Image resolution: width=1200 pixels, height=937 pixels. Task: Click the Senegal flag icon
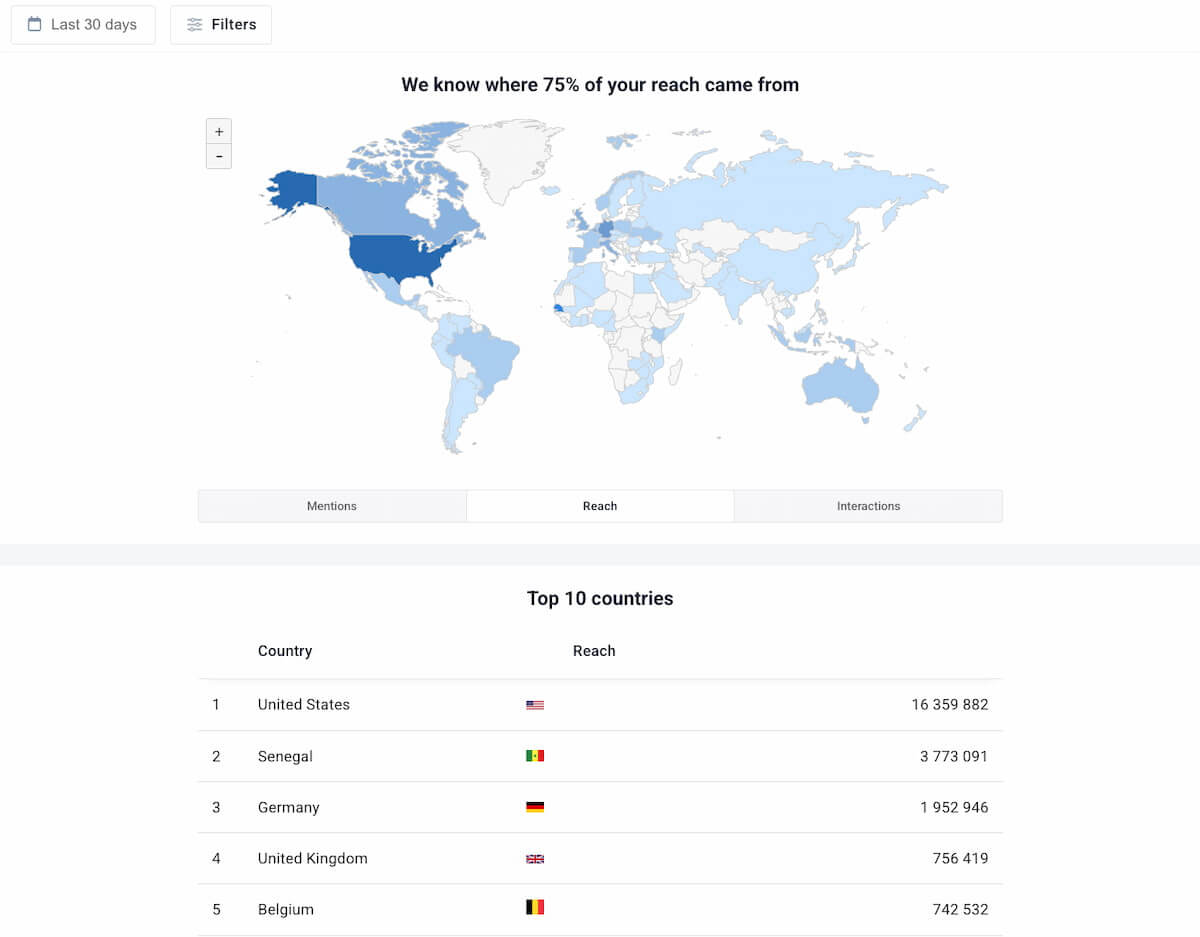pyautogui.click(x=534, y=755)
